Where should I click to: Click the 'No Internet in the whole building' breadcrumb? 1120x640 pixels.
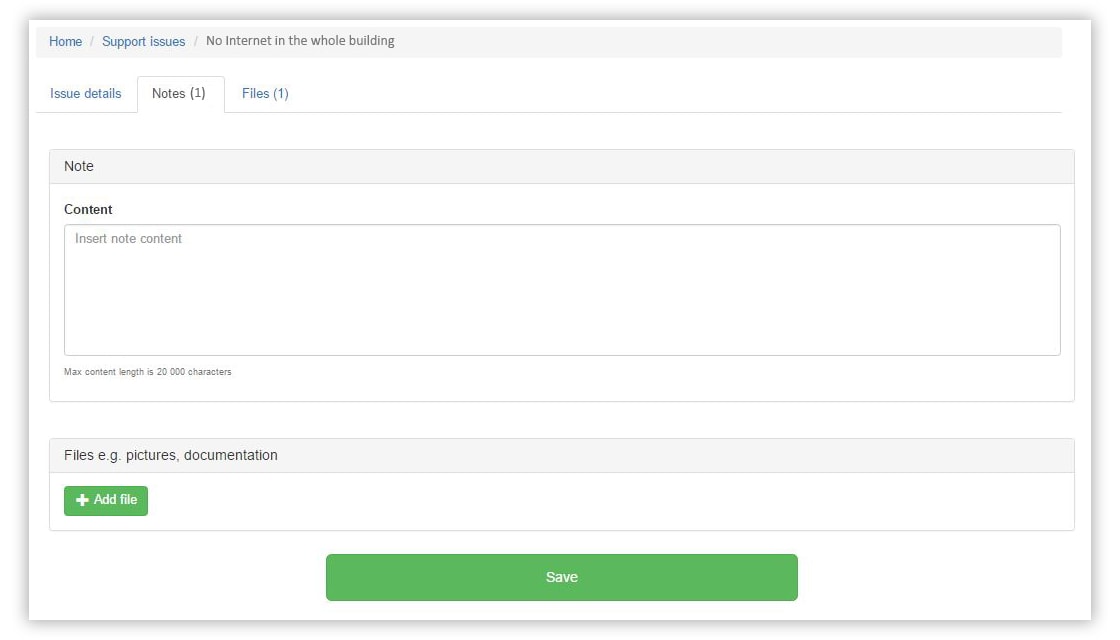300,41
